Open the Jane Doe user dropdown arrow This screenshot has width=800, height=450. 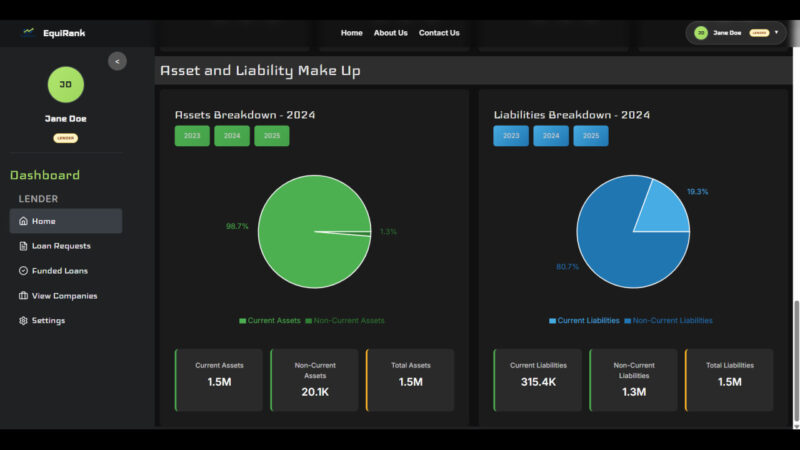(776, 32)
